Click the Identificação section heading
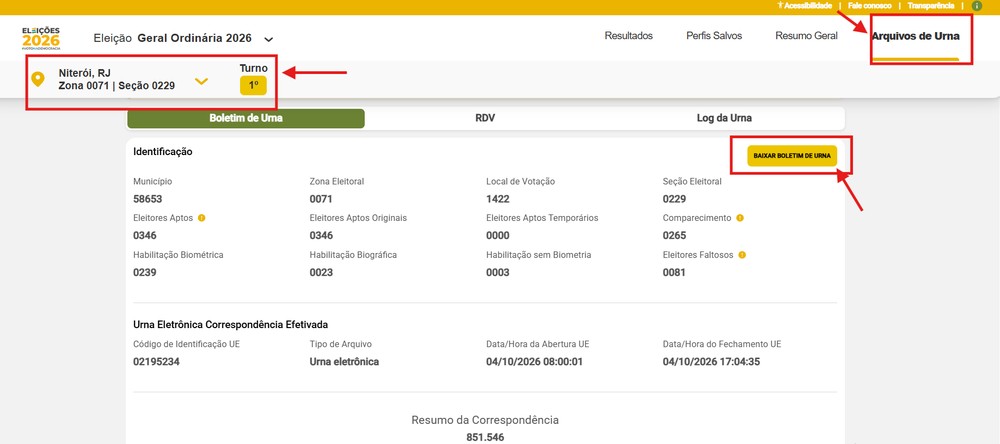1000x444 pixels. [163, 152]
